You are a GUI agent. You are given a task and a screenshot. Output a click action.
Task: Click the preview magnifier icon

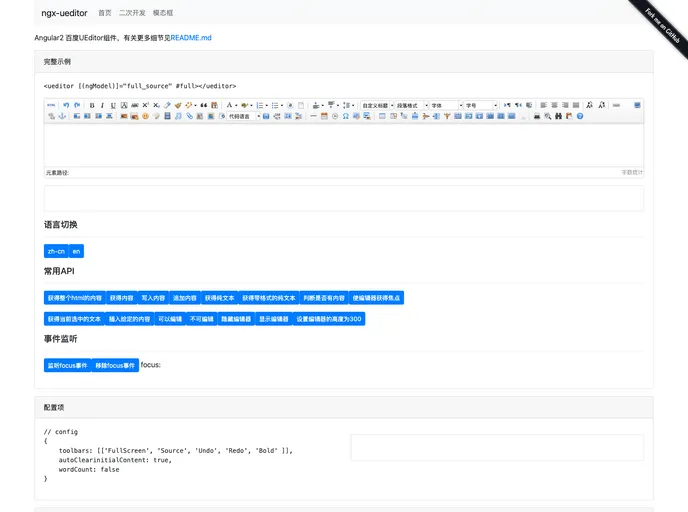(x=548, y=116)
